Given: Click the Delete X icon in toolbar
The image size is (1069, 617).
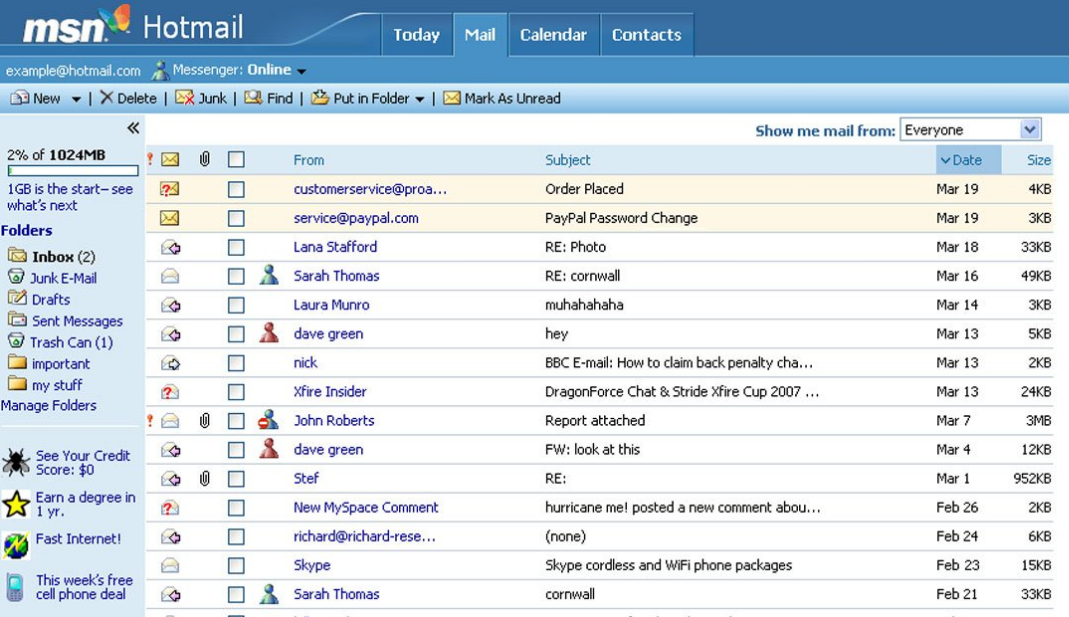Looking at the screenshot, I should point(106,98).
